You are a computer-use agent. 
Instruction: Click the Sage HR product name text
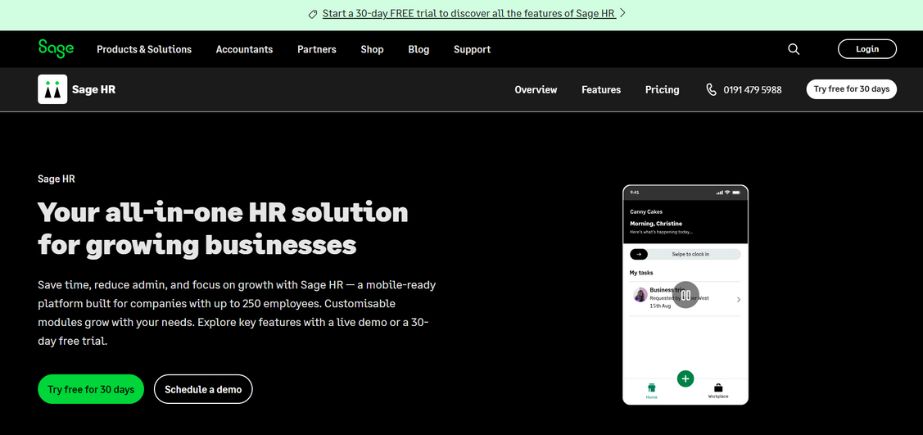pos(94,89)
